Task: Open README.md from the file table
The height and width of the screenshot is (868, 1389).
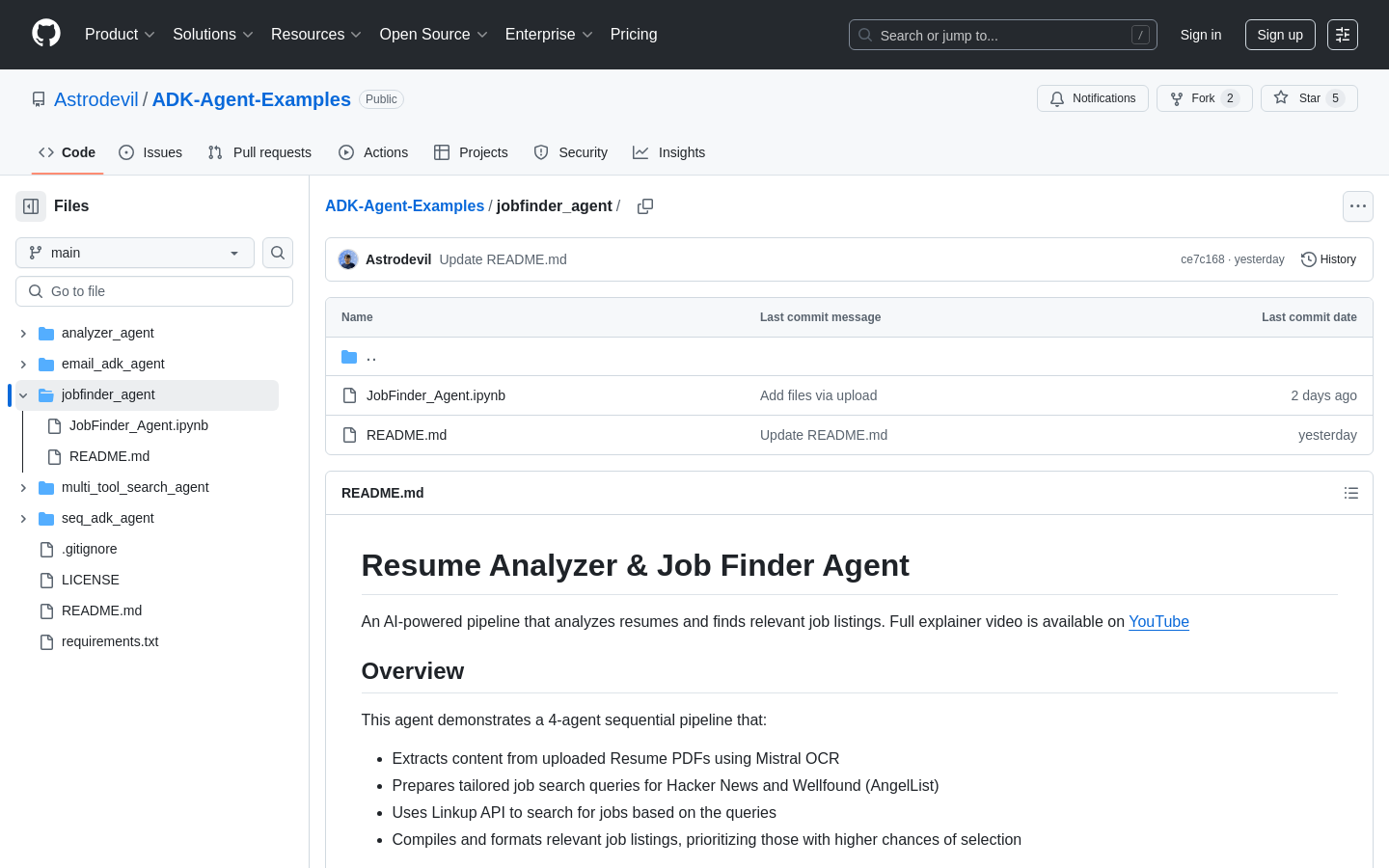Action: pos(406,435)
